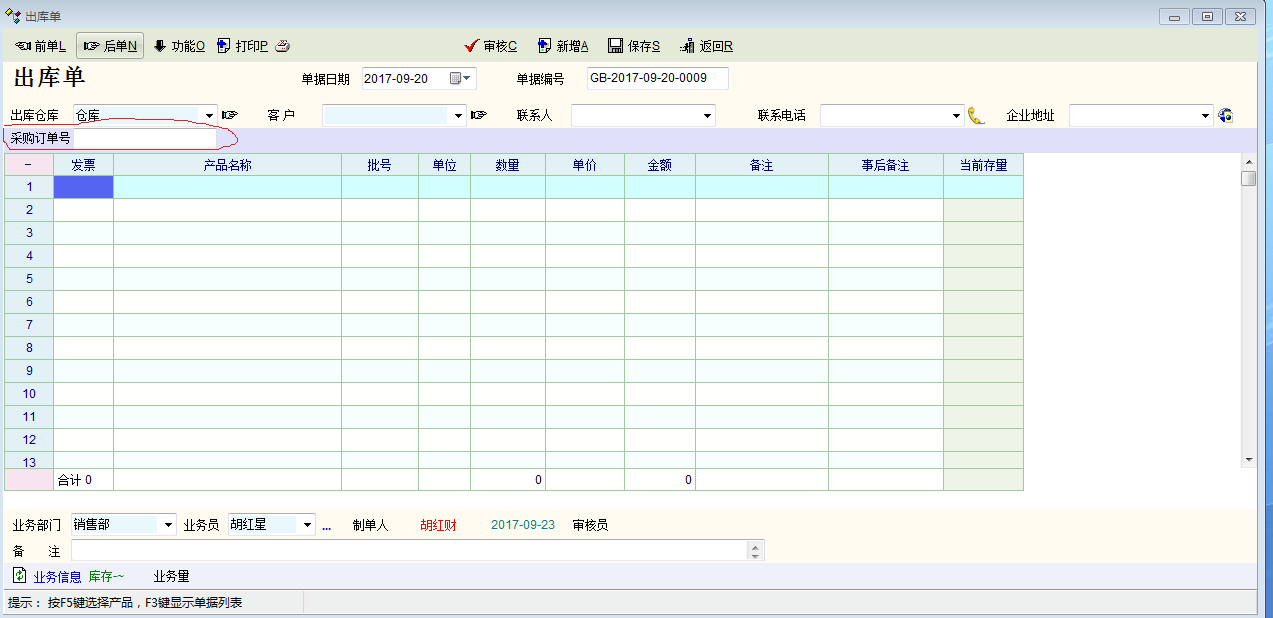Click 新增 to create new document

point(563,46)
